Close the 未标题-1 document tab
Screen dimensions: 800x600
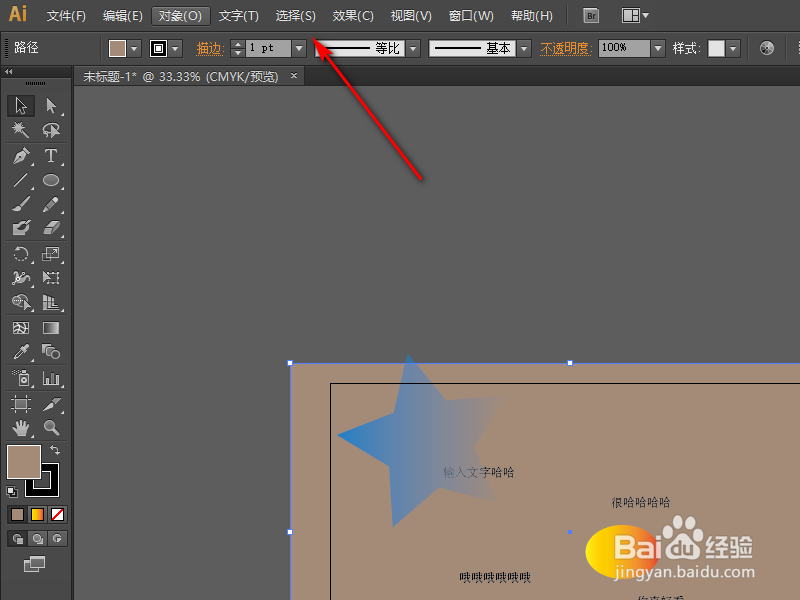click(x=294, y=76)
